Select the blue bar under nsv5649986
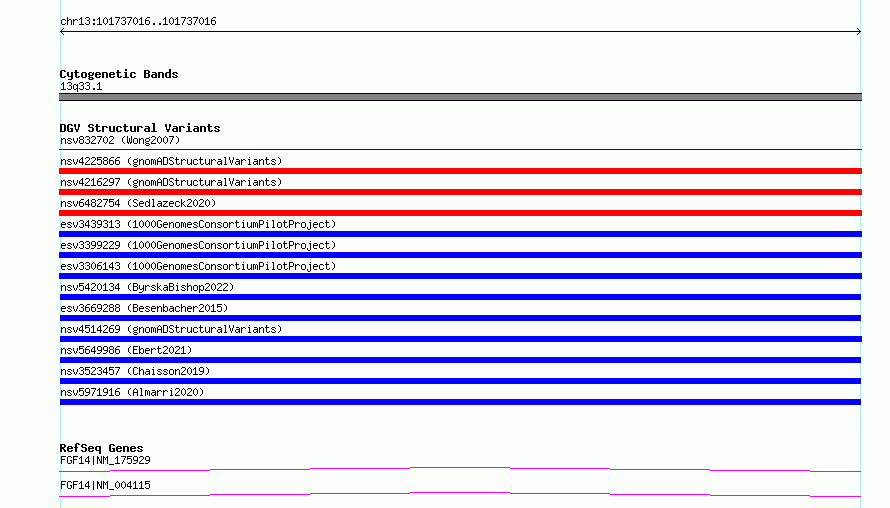Viewport: 890px width, 508px height. coord(460,360)
